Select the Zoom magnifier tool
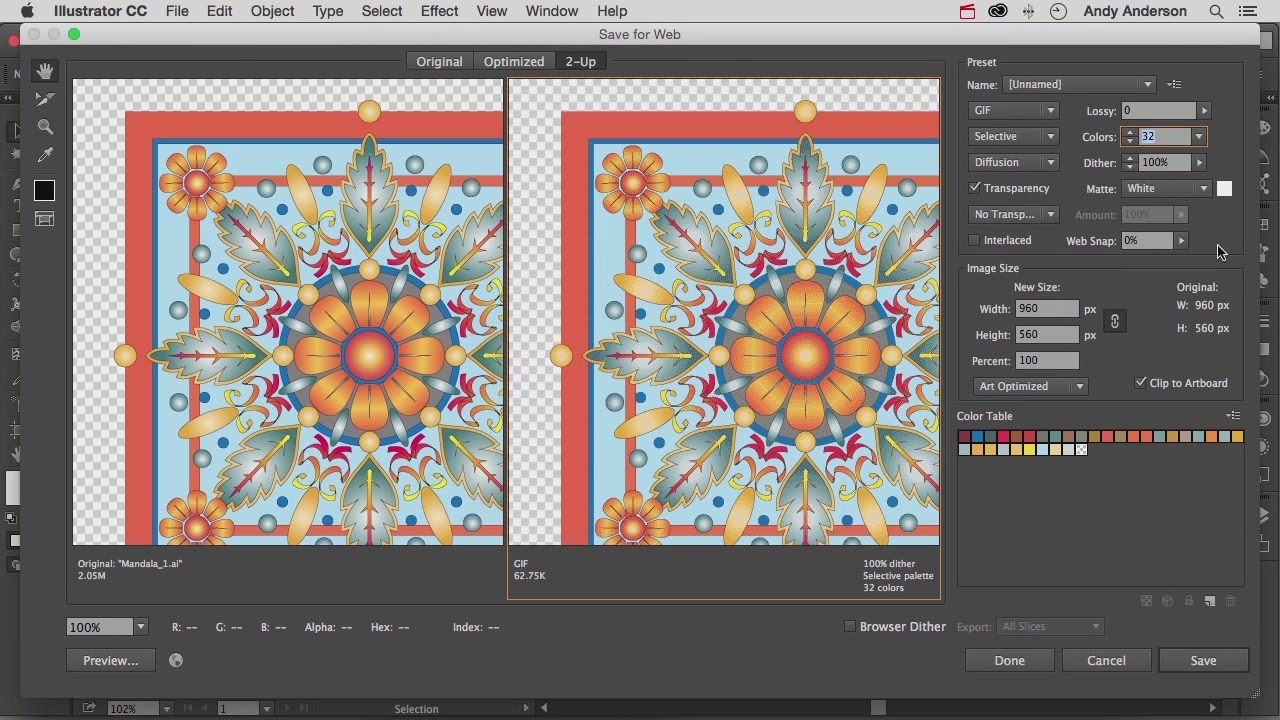This screenshot has width=1280, height=720. [44, 127]
